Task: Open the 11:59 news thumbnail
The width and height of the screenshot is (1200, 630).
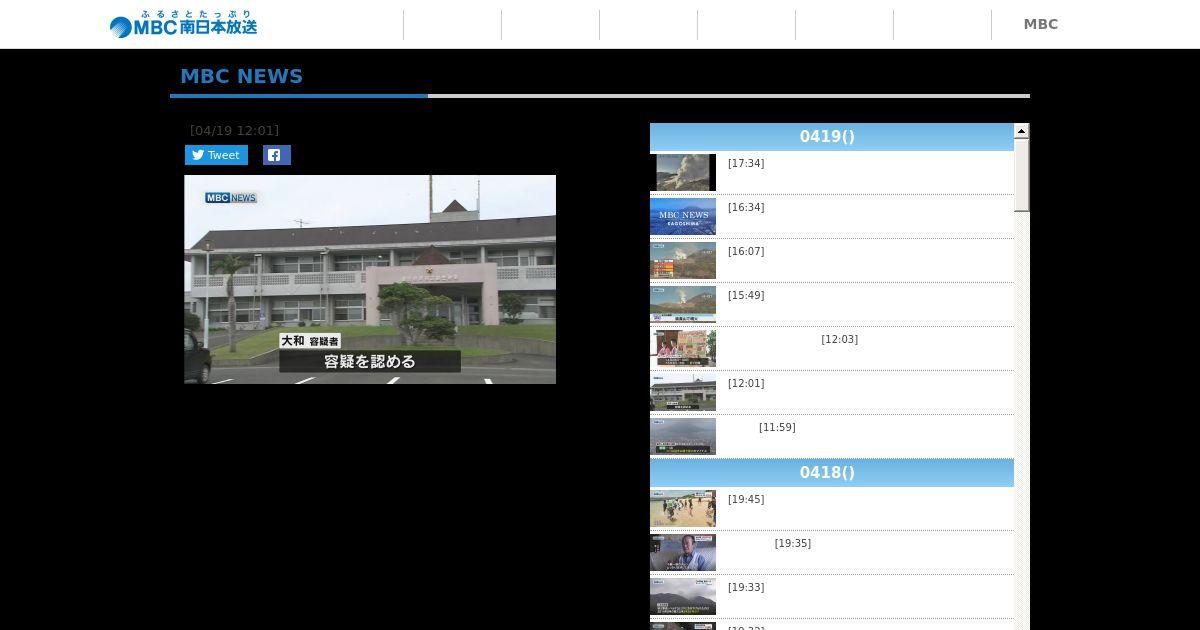Action: [x=683, y=436]
